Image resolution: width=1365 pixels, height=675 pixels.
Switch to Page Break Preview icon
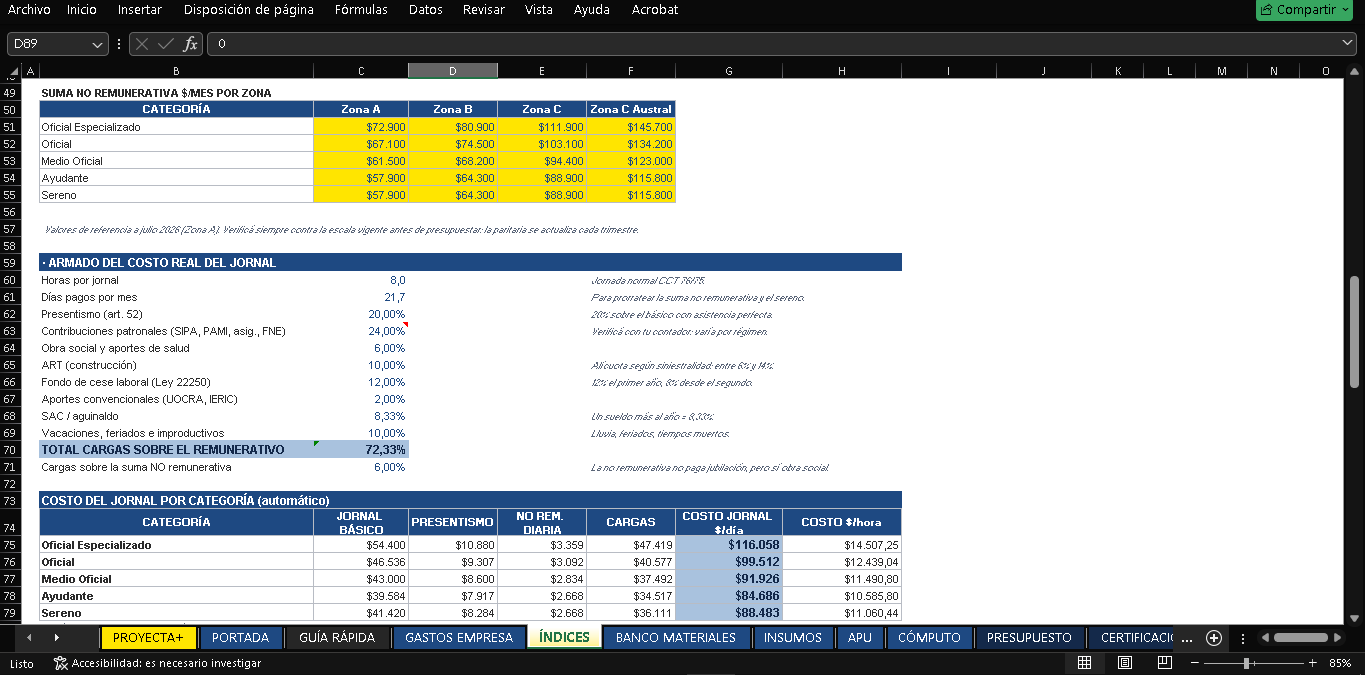tap(1164, 663)
